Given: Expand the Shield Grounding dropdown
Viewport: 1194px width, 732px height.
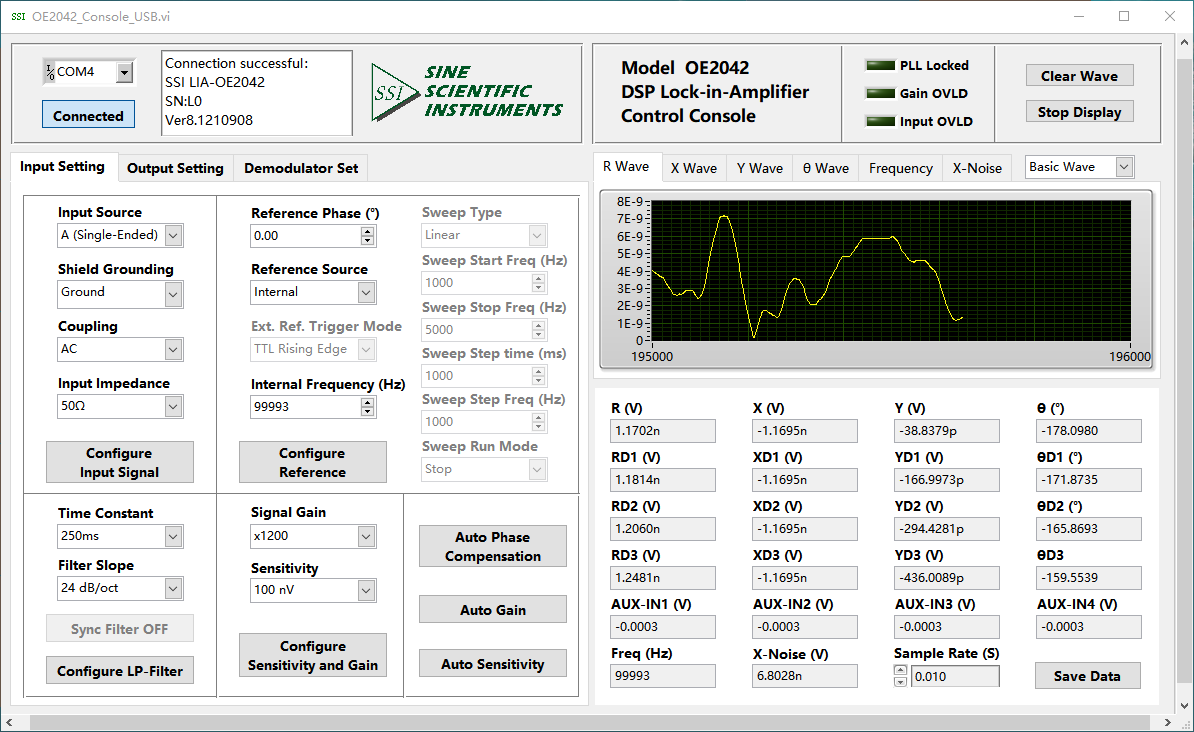Looking at the screenshot, I should click(173, 294).
